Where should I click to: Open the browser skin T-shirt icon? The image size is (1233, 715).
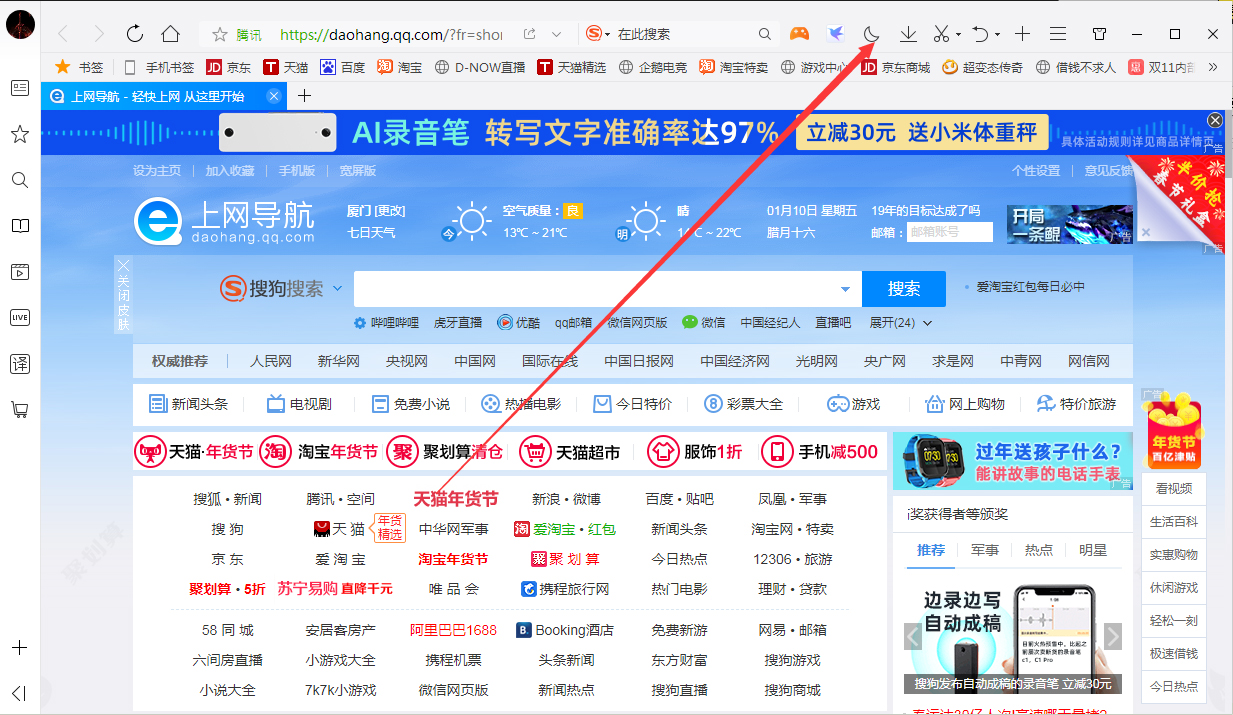coord(1099,33)
